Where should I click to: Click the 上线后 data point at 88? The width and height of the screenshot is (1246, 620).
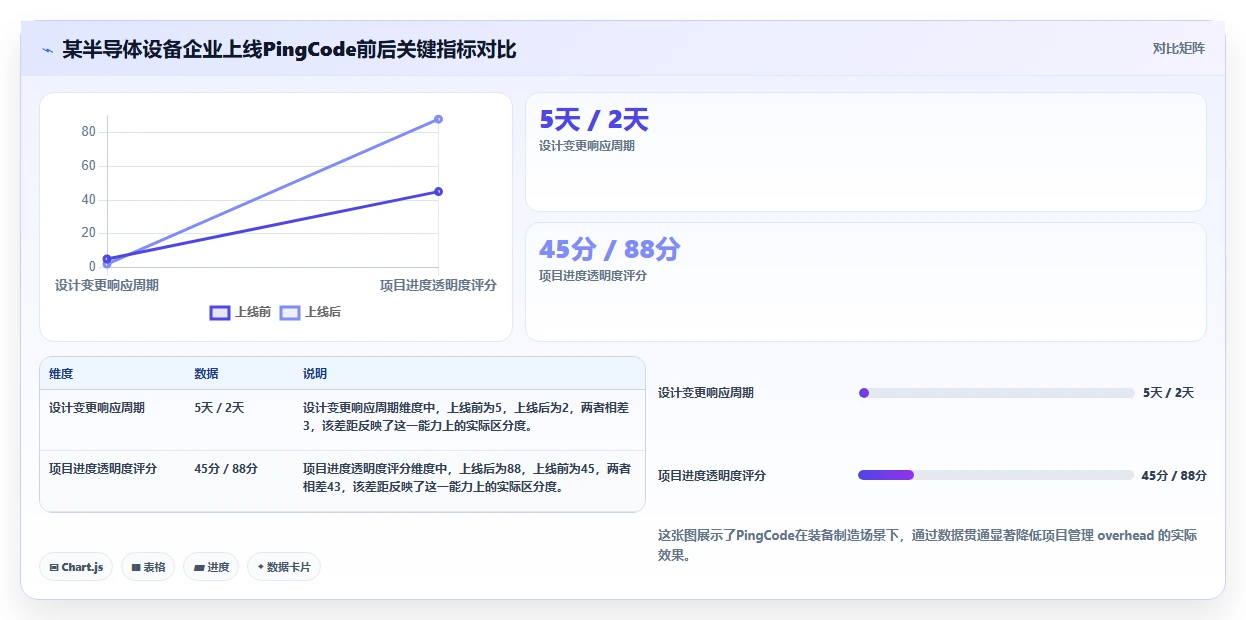pyautogui.click(x=438, y=119)
